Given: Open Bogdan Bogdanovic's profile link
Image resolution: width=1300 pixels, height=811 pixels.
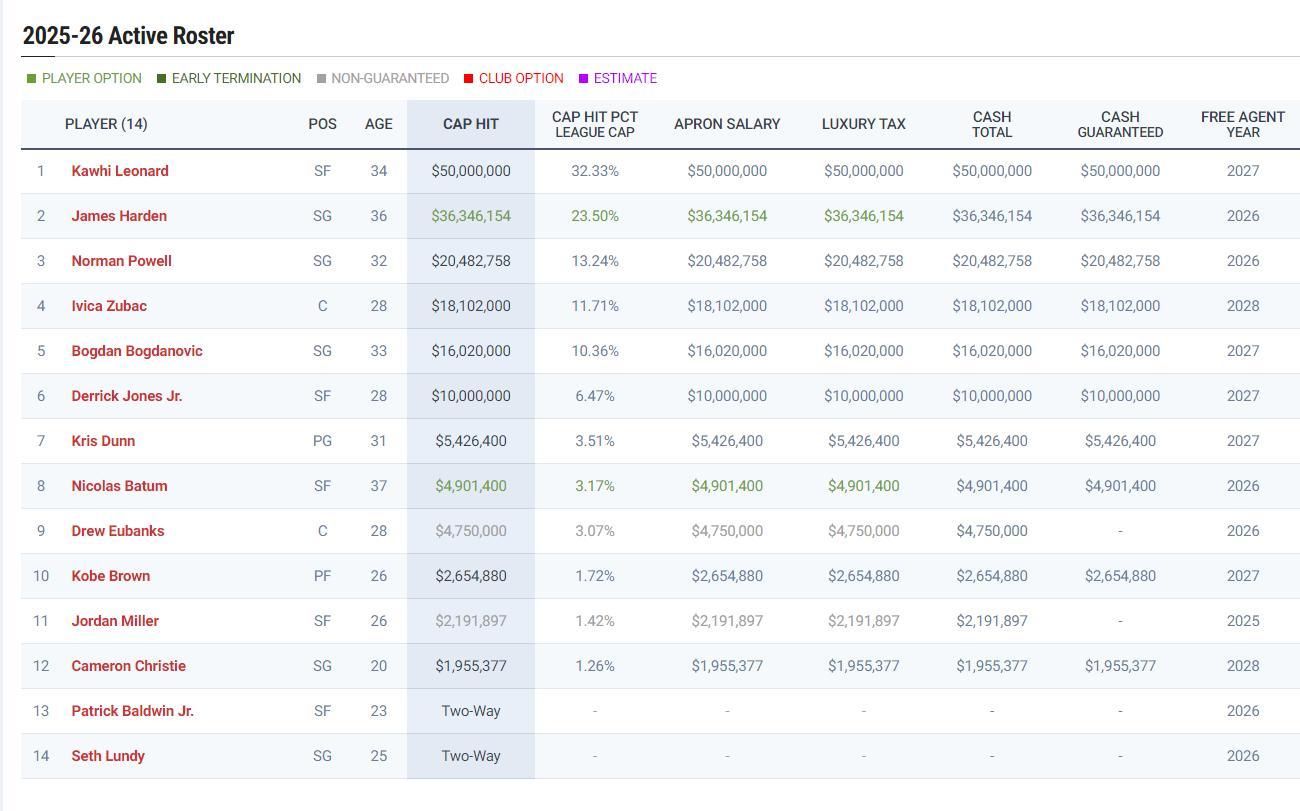Looking at the screenshot, I should click(137, 351).
